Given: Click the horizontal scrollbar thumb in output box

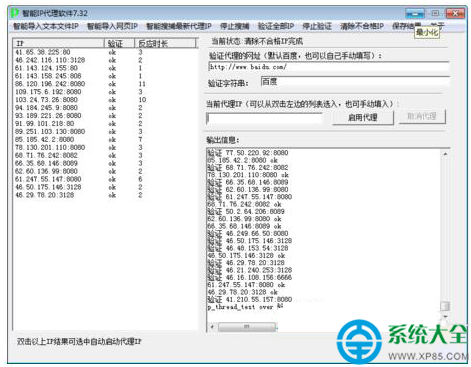Looking at the screenshot, I should click(247, 327).
